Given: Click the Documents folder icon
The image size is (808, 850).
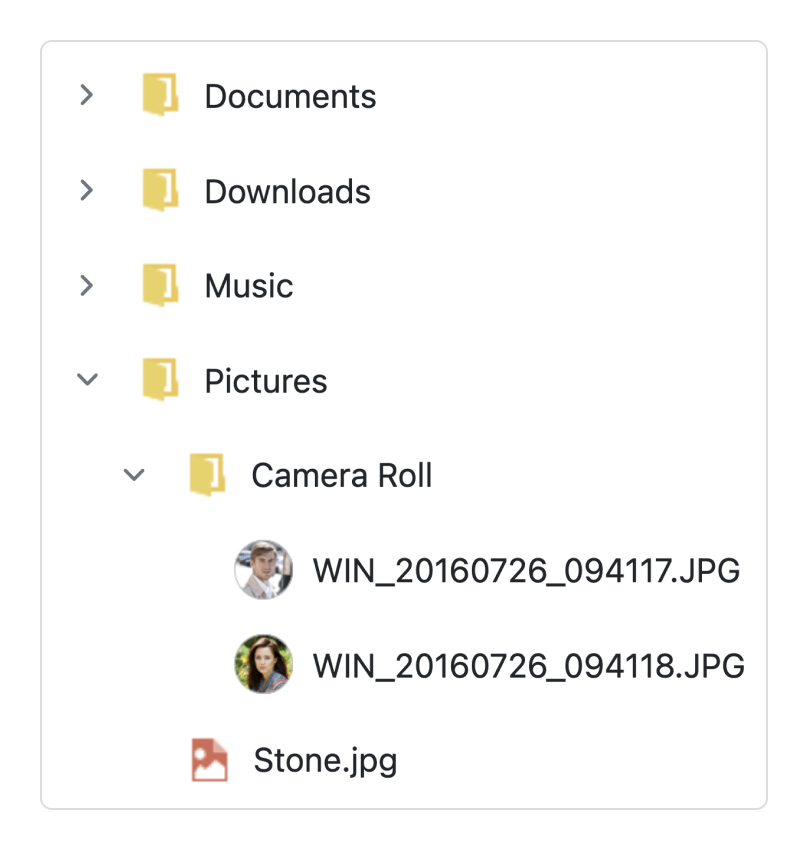Looking at the screenshot, I should point(161,95).
